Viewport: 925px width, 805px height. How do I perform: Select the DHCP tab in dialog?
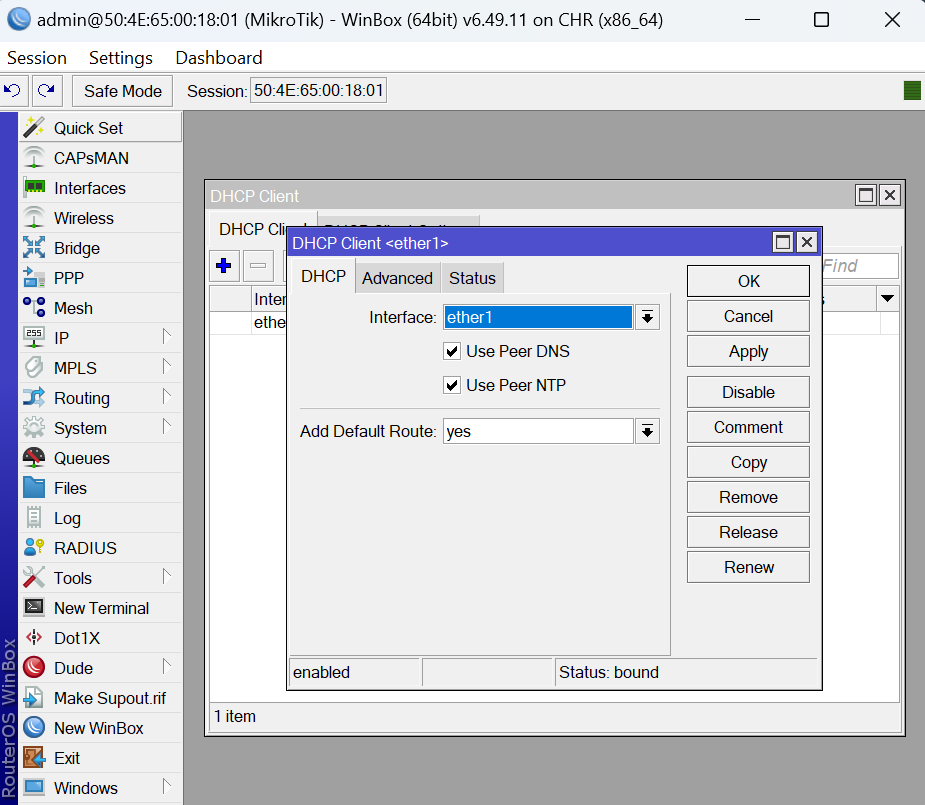point(323,277)
